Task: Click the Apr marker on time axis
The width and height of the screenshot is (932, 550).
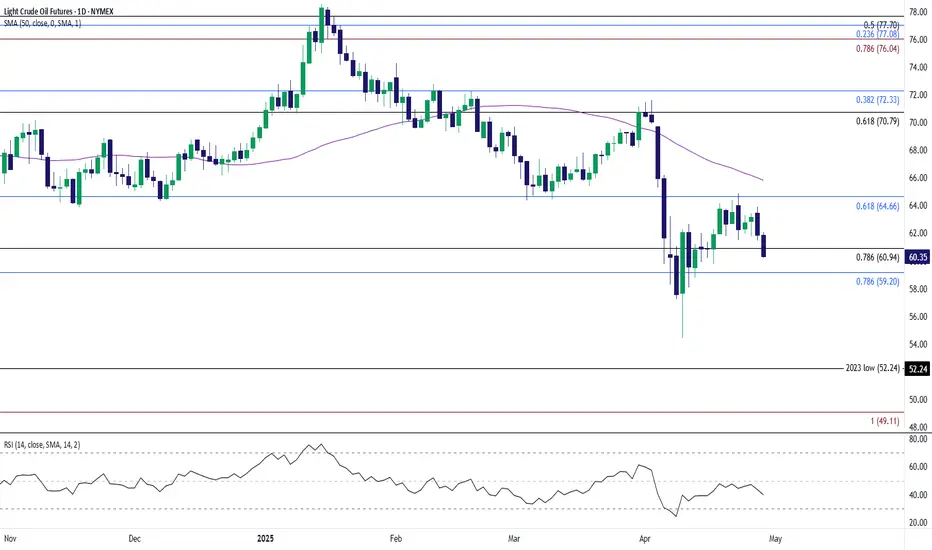Action: point(645,539)
